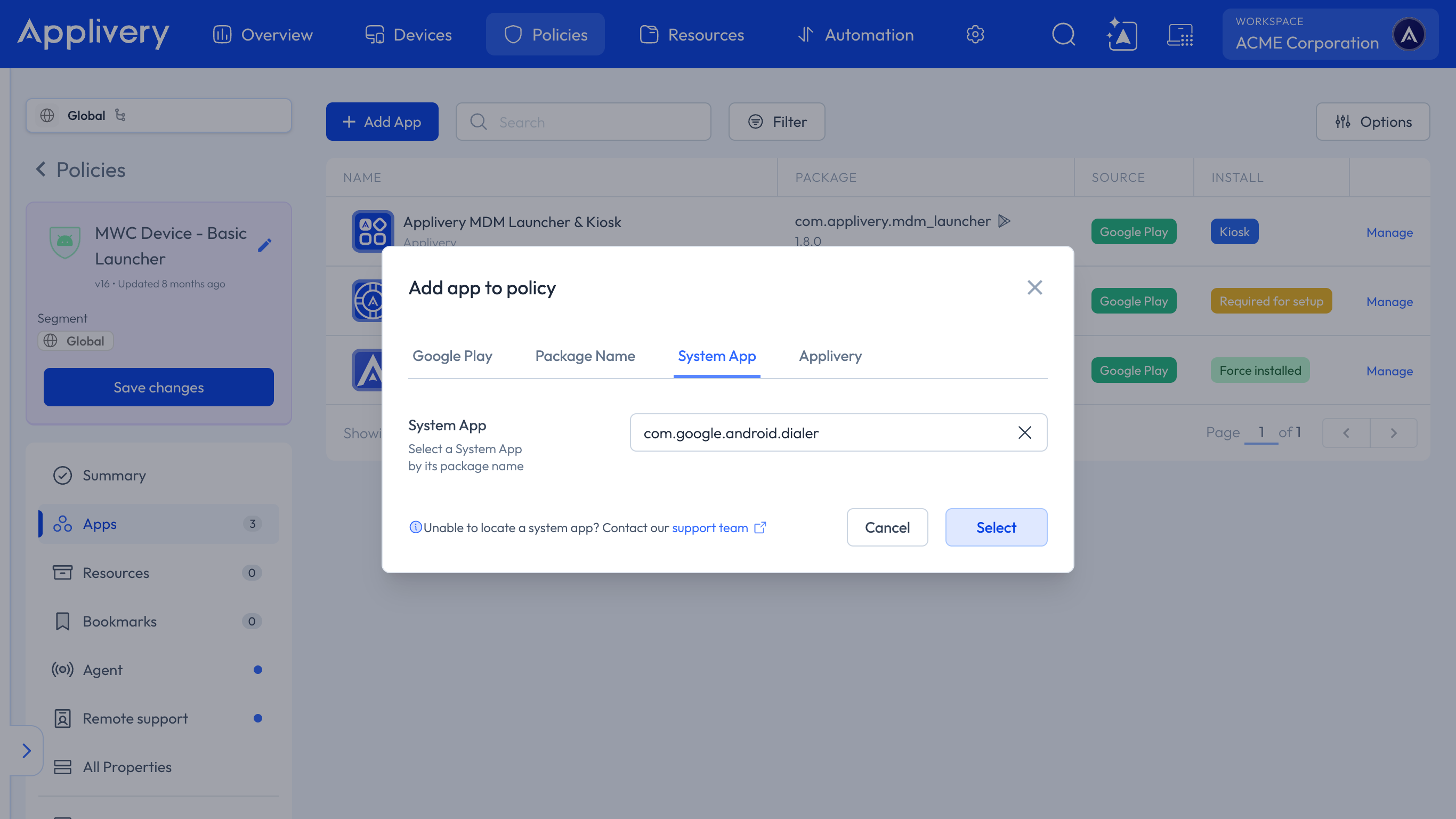Open the Filter control
Image resolution: width=1456 pixels, height=819 pixels.
point(776,122)
